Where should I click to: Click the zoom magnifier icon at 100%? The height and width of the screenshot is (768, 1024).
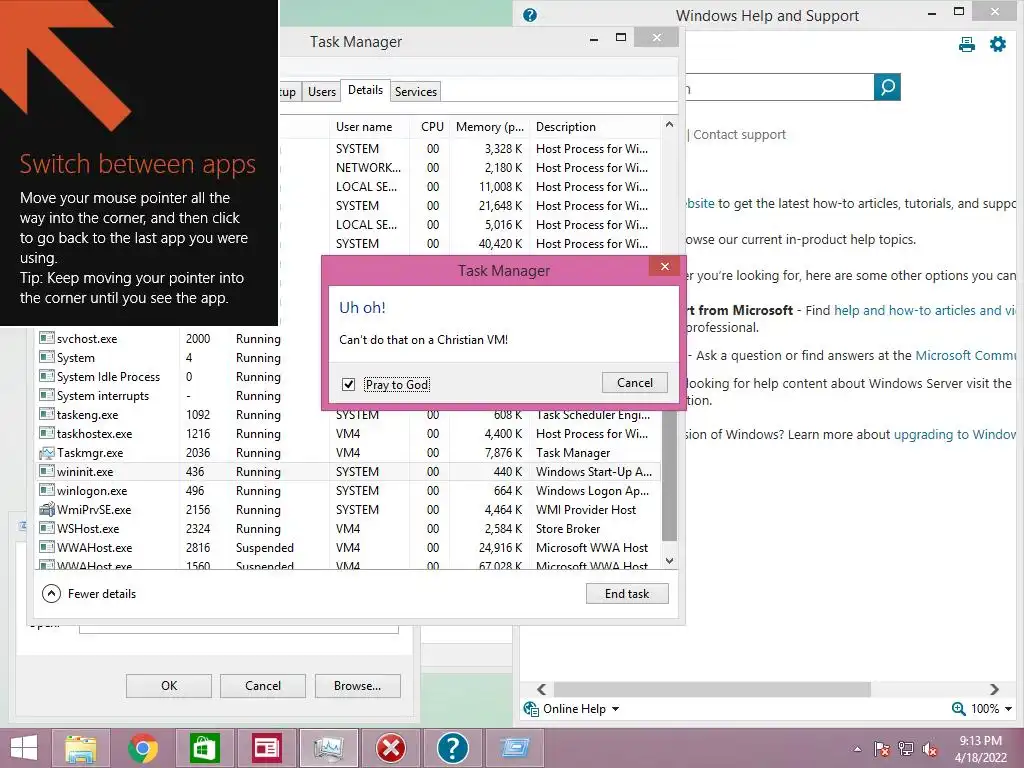959,709
